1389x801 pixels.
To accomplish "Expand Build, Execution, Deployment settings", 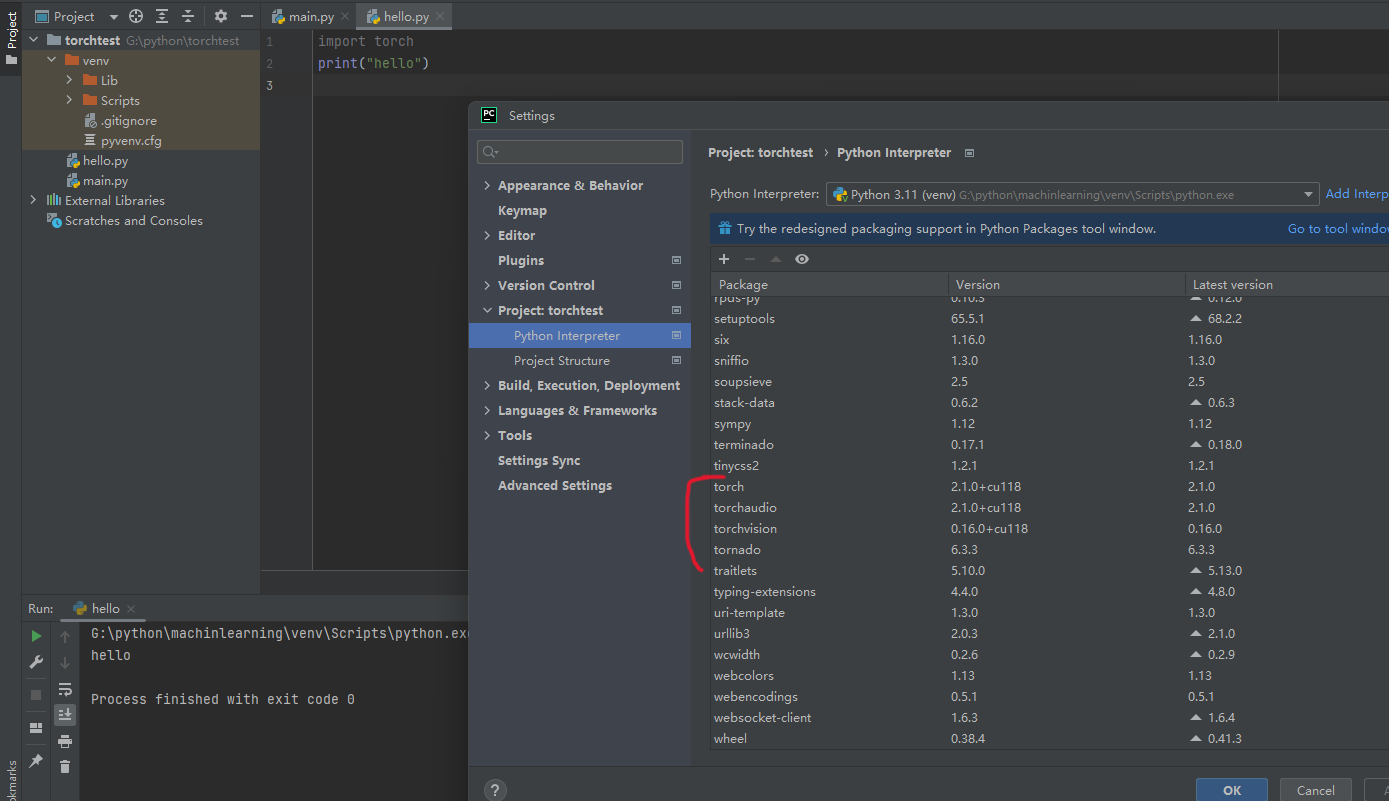I will (487, 386).
